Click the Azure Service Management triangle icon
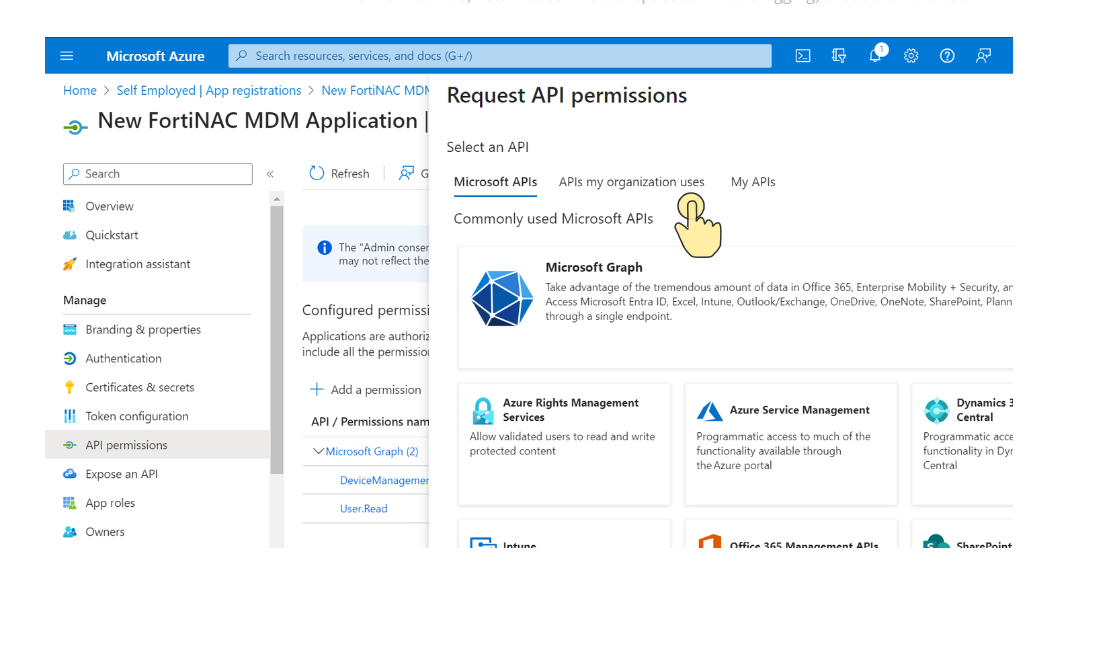This screenshot has width=1098, height=649. [x=710, y=410]
